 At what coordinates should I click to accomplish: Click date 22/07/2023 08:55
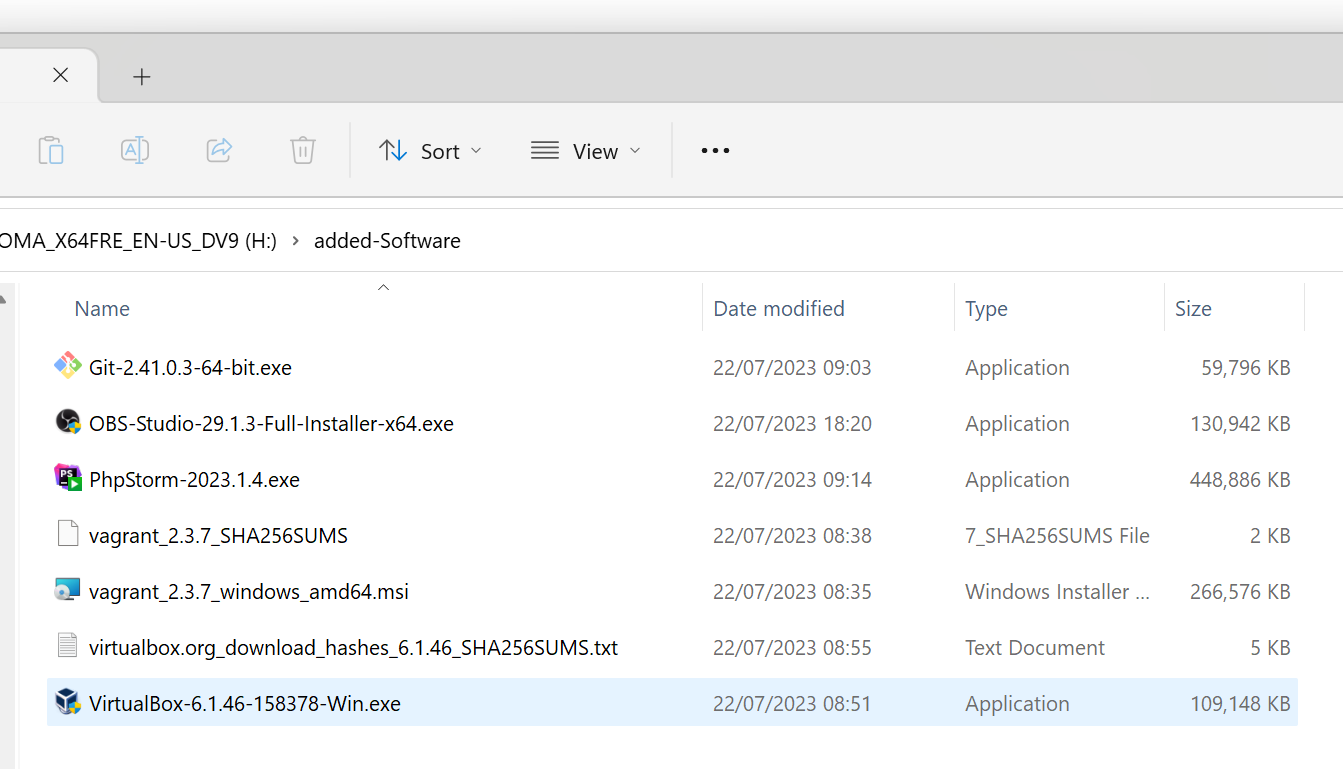point(792,648)
